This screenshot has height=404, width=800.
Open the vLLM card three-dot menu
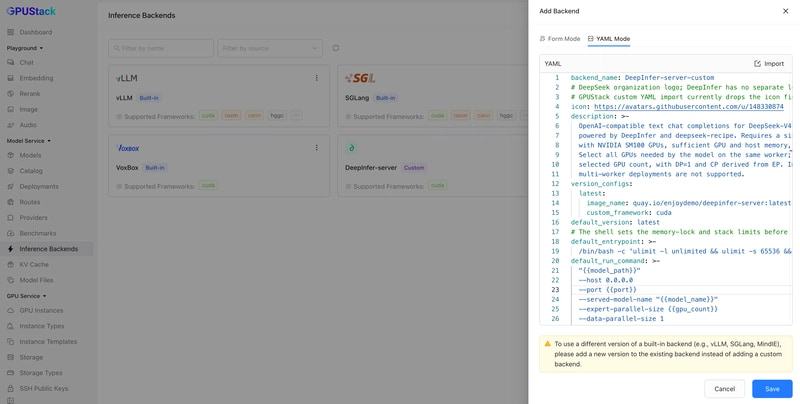[316, 78]
